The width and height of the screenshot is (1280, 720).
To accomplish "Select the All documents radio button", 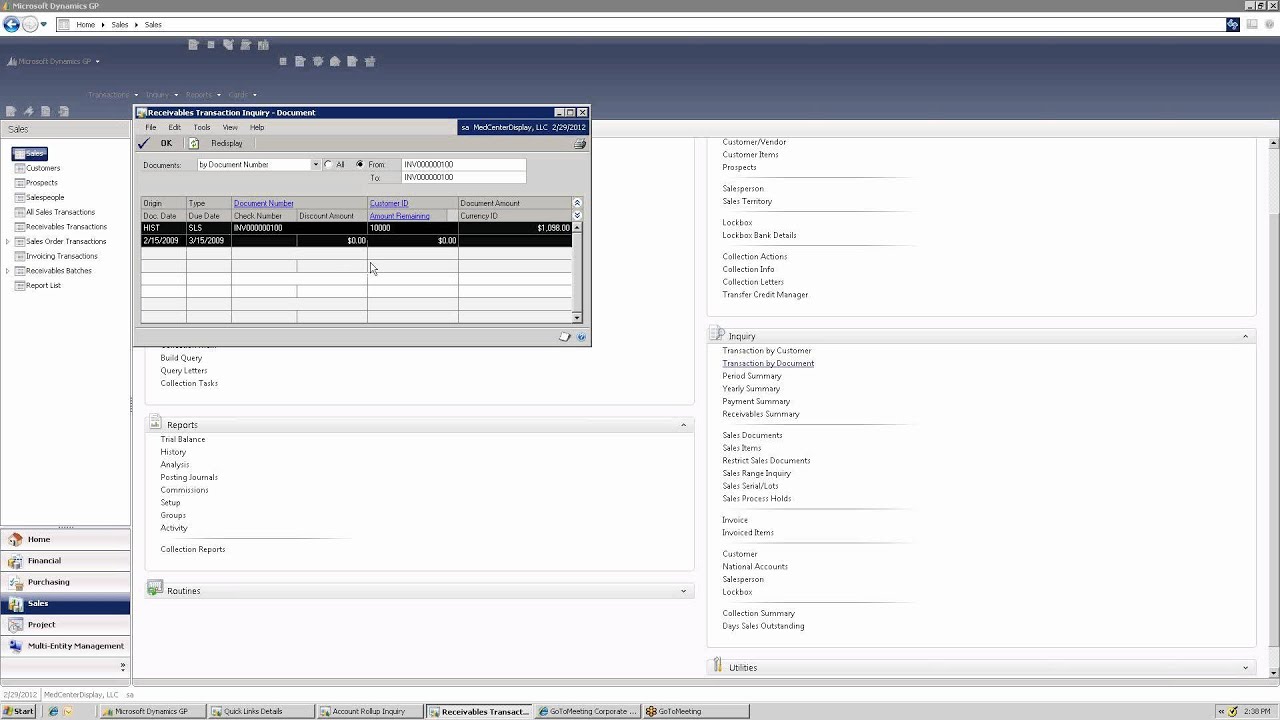I will coord(328,164).
